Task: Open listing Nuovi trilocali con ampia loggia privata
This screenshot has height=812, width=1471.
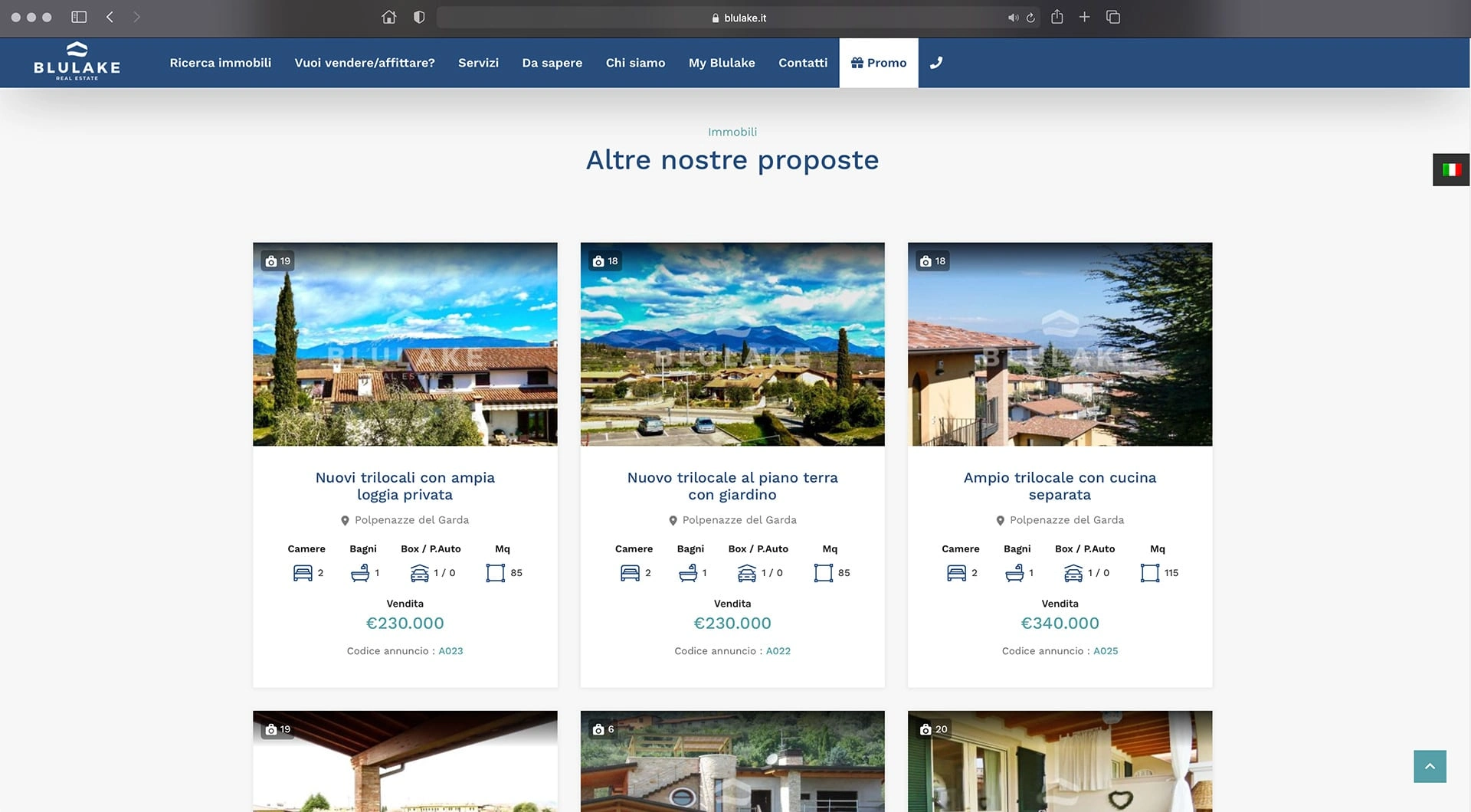Action: (405, 486)
